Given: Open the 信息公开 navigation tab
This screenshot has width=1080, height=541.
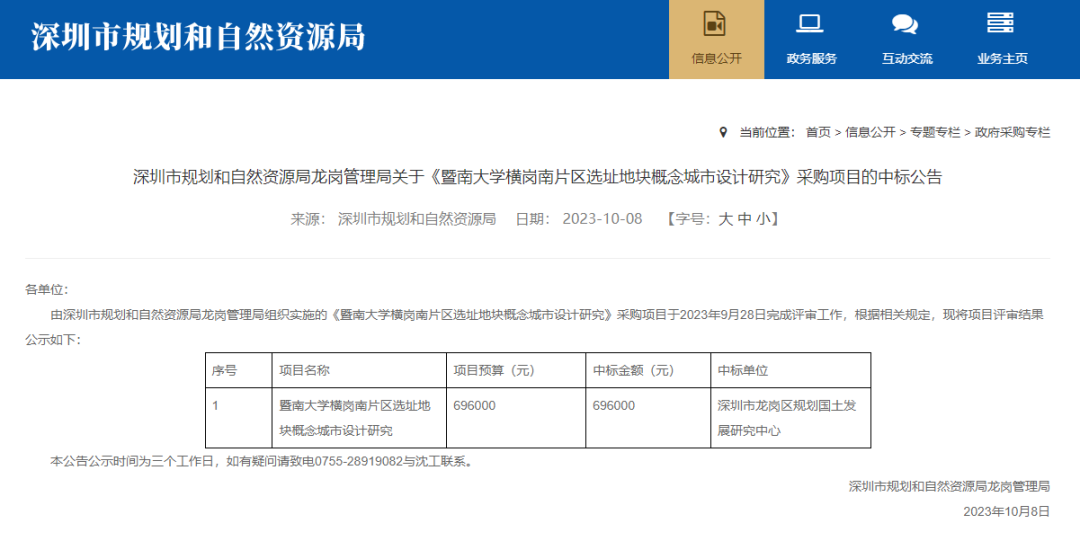Looking at the screenshot, I should pyautogui.click(x=716, y=39).
